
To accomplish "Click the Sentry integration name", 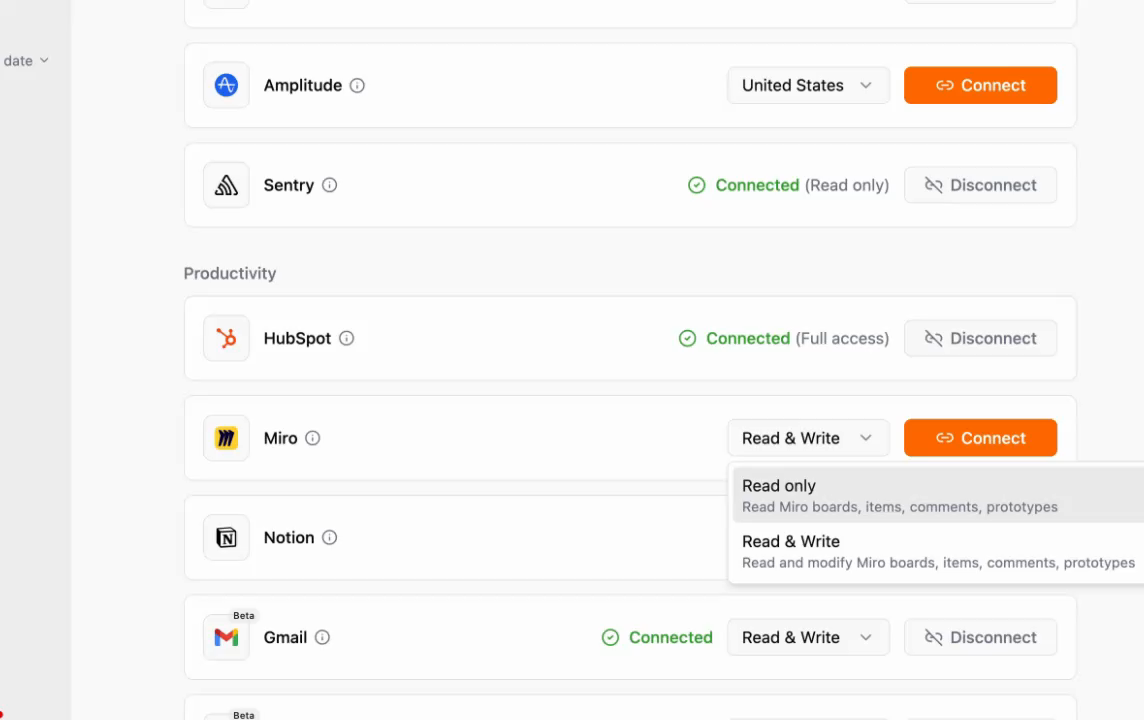I will [x=289, y=185].
